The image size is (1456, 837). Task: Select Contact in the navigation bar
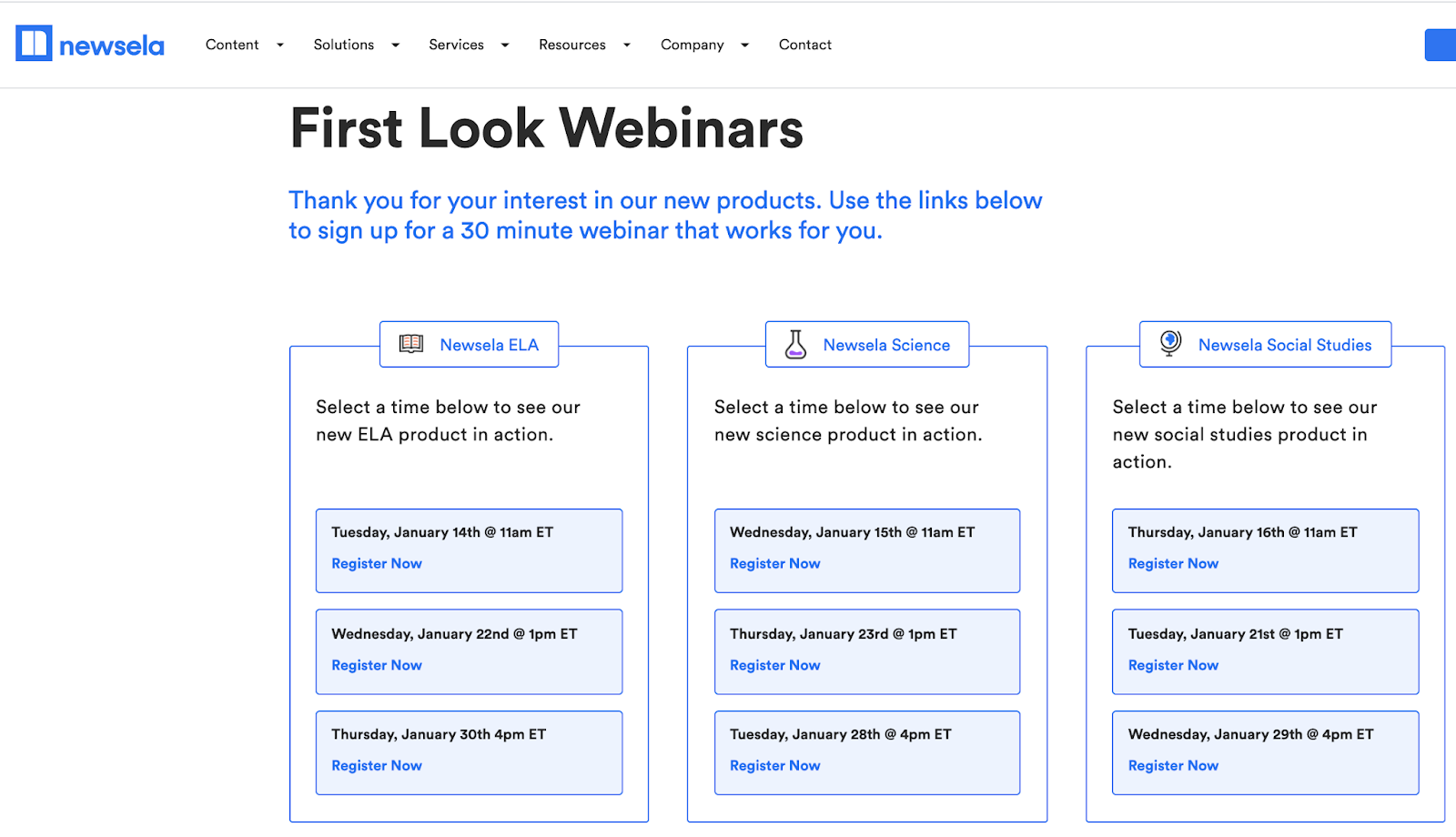coord(804,45)
